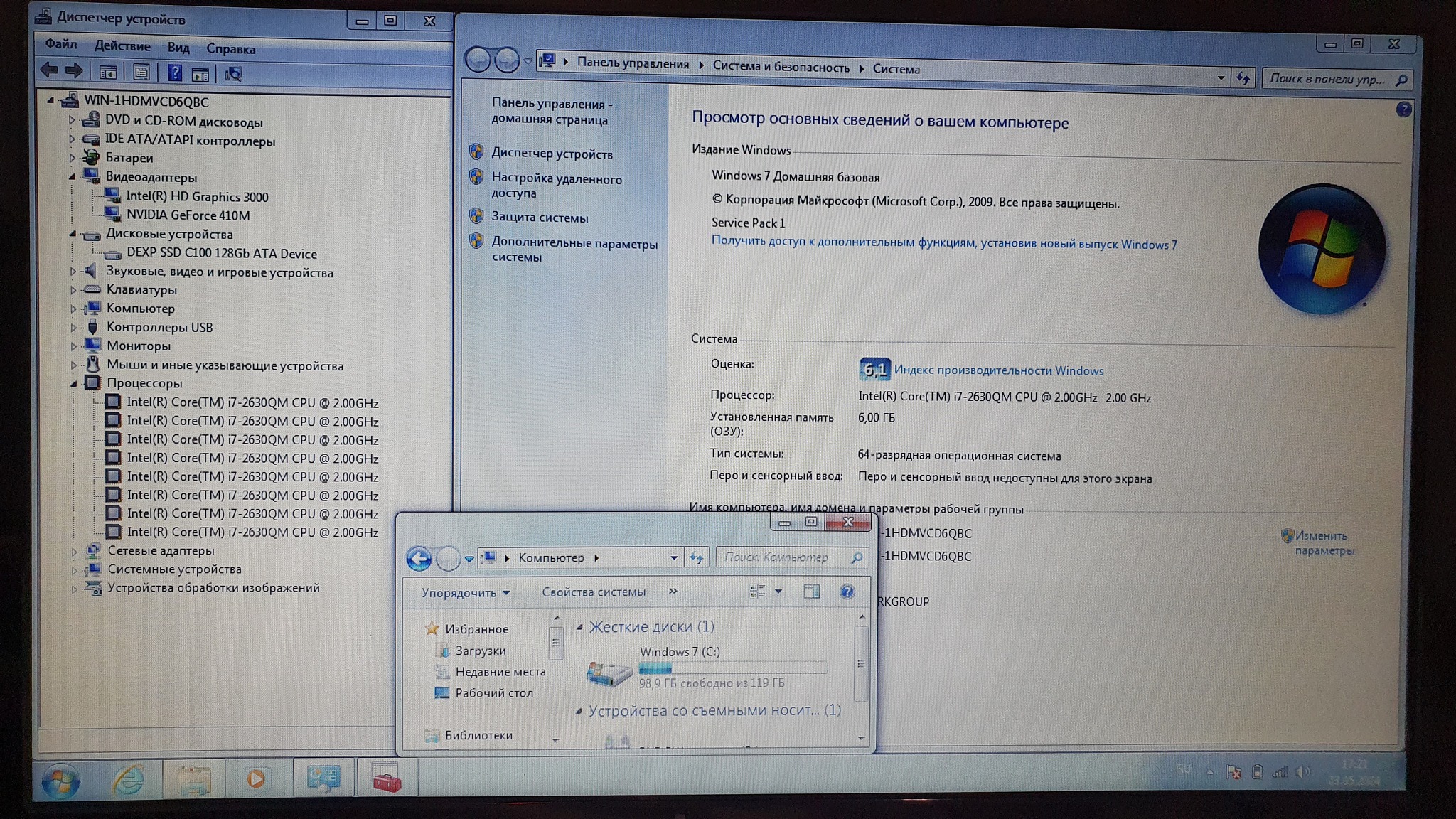The height and width of the screenshot is (819, 1456).
Task: Expand the Контроллеры USB tree node
Action: point(73,328)
